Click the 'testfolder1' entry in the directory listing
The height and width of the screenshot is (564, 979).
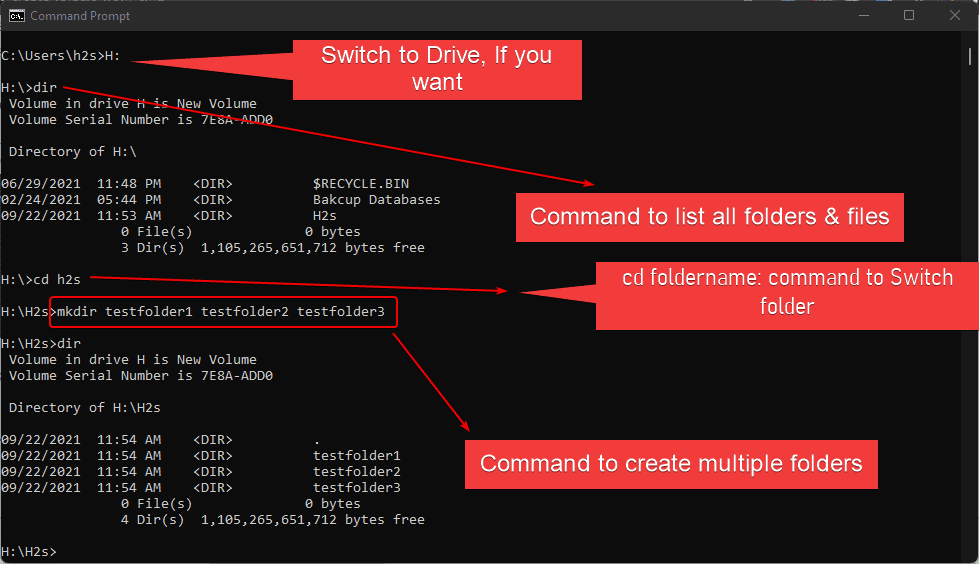[357, 456]
